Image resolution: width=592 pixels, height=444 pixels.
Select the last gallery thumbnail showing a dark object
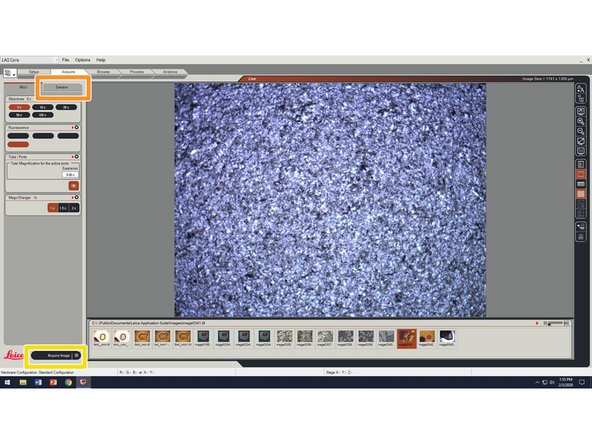447,338
